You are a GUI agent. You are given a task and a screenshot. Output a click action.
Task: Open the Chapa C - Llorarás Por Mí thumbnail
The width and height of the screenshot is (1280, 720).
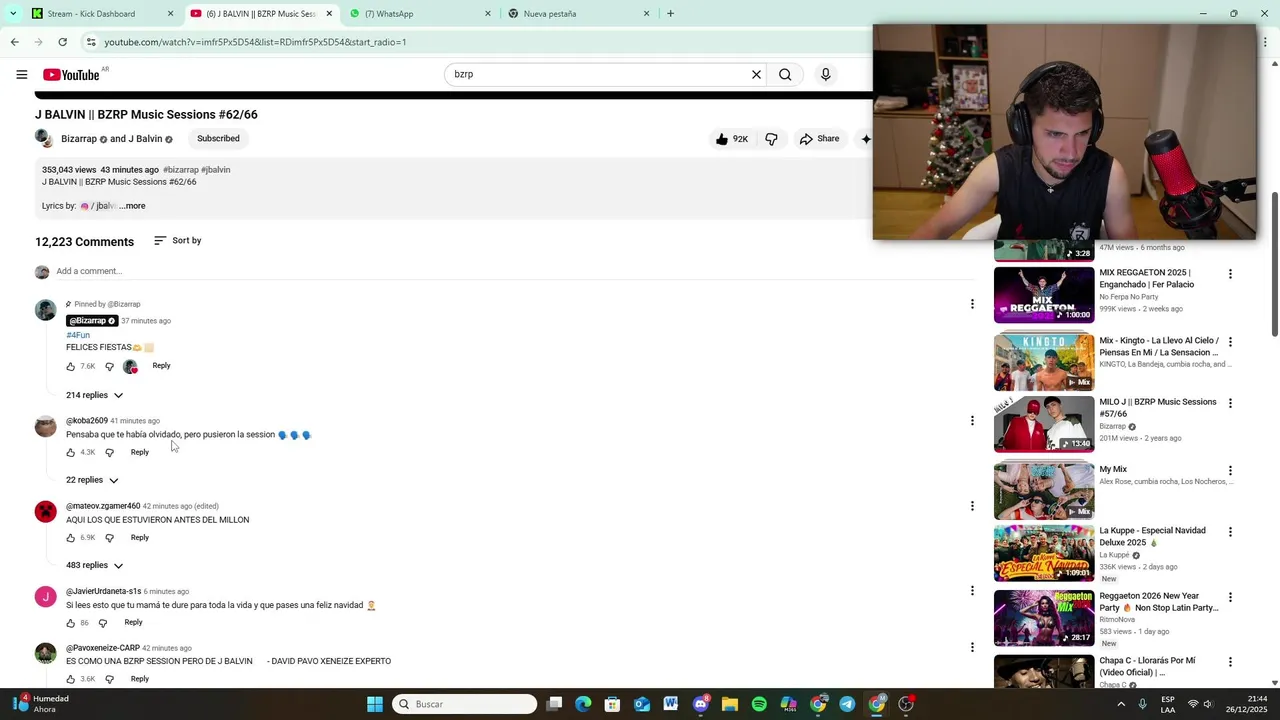pos(1044,671)
